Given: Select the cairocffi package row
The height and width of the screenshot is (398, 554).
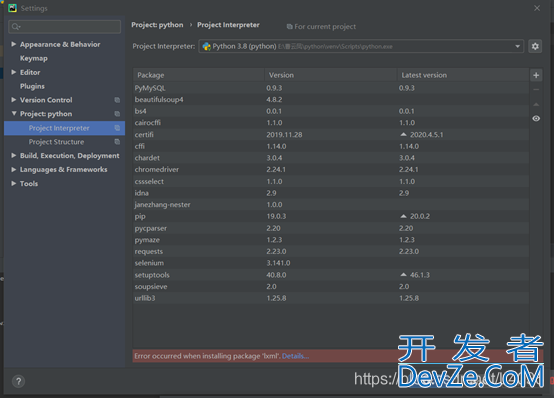Looking at the screenshot, I should click(x=331, y=123).
